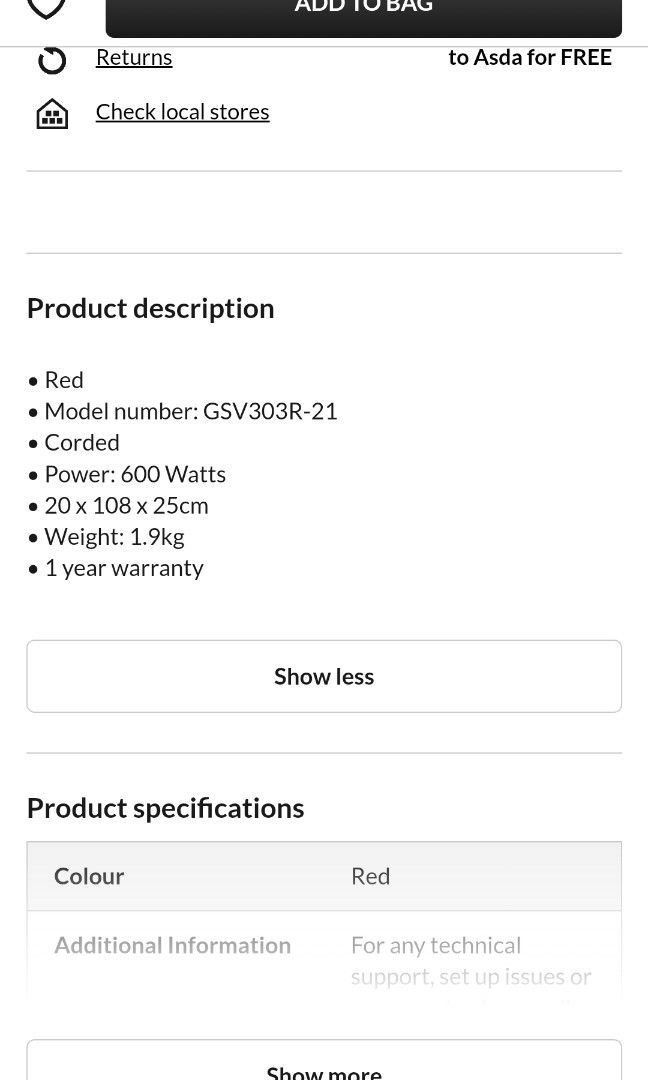The width and height of the screenshot is (648, 1080).
Task: Click the circular returns arrow icon
Action: point(51,58)
